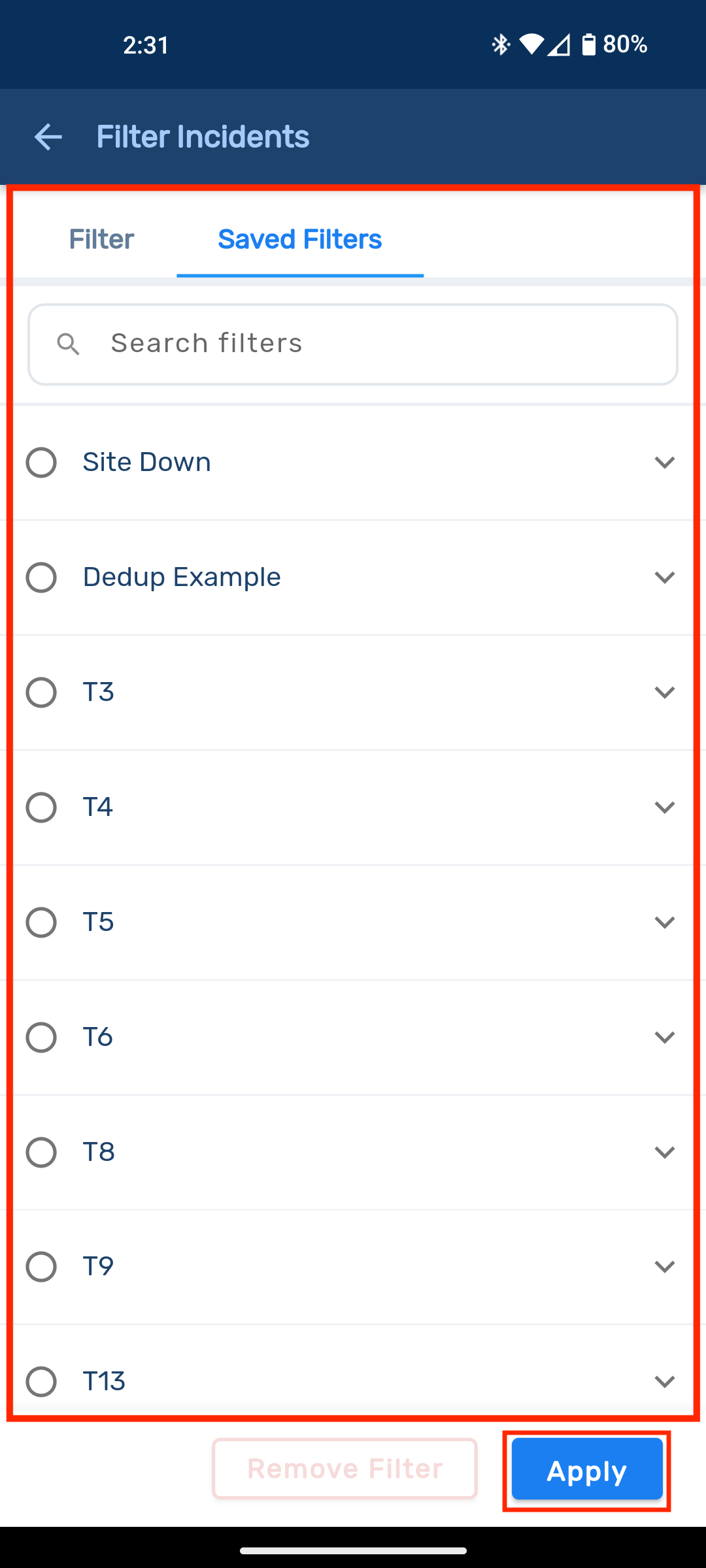Tap the back arrow icon
706x1568 pixels.
click(48, 137)
